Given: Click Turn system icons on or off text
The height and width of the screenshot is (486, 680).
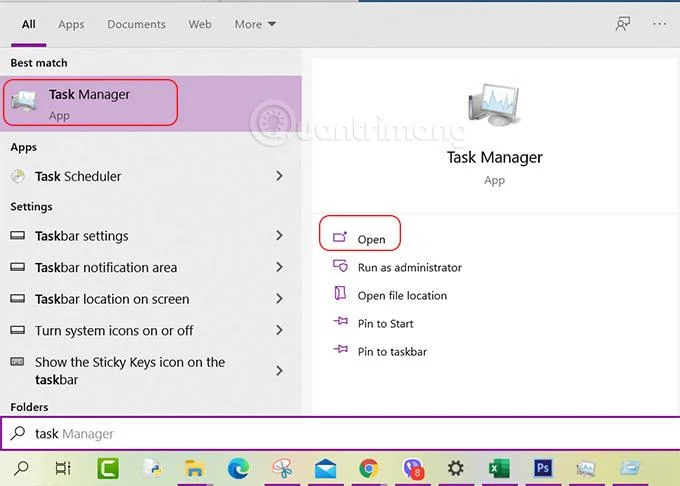Looking at the screenshot, I should 114,331.
